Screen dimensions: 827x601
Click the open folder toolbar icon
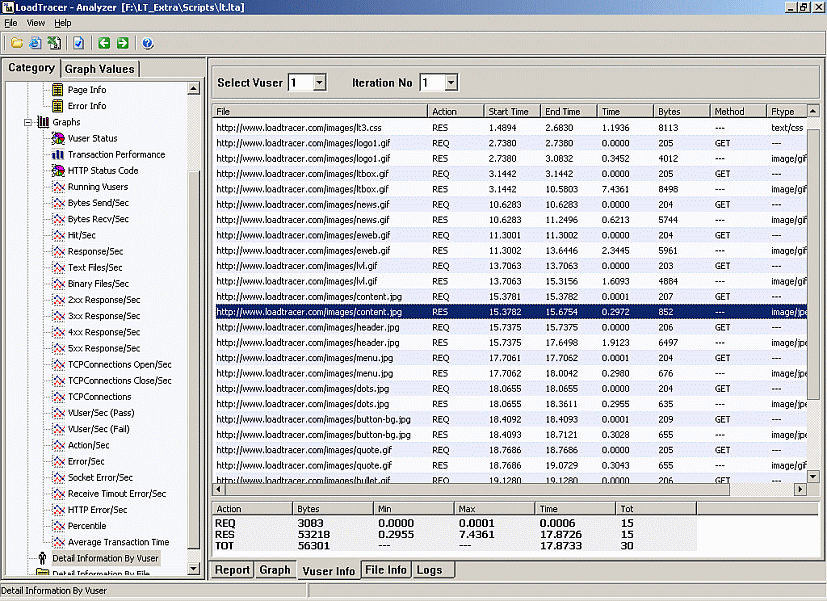point(17,43)
